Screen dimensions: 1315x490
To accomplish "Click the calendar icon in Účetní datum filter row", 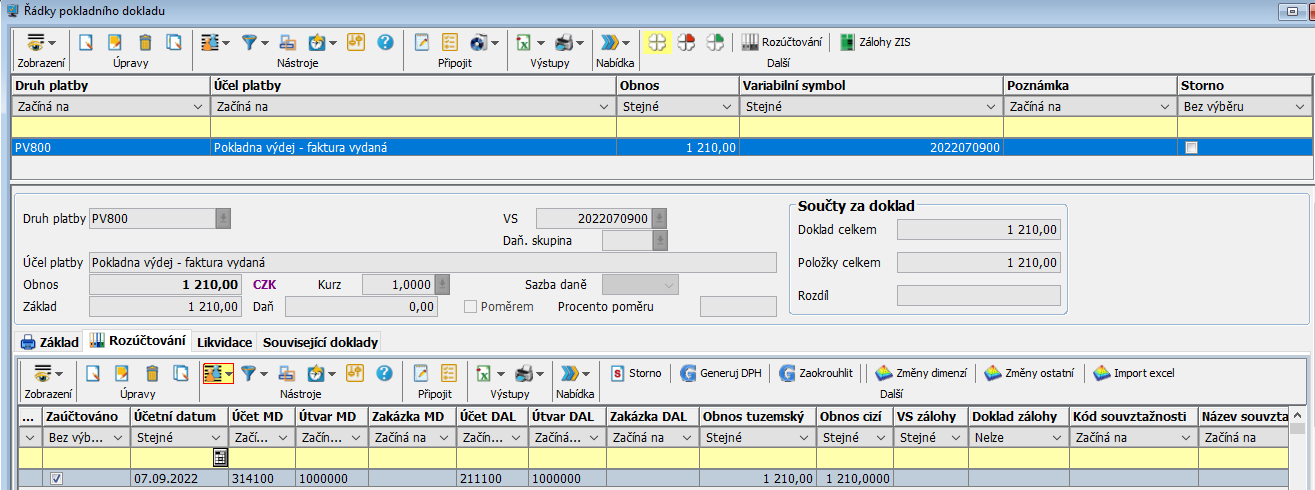I will [219, 457].
